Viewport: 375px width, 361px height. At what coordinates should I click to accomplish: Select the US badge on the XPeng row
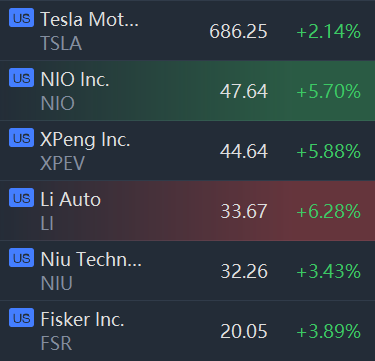tap(21, 138)
